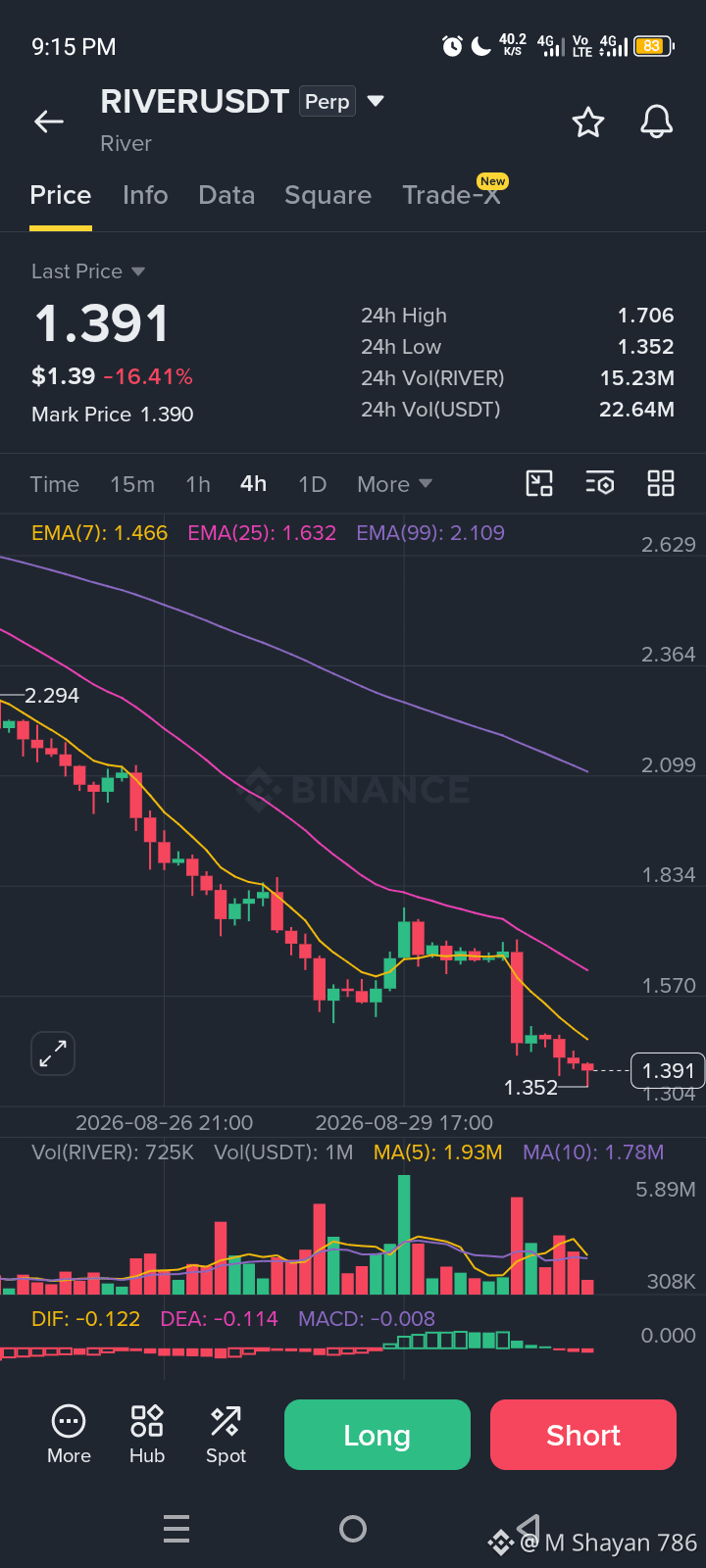Open the More options circle icon

(x=69, y=1435)
